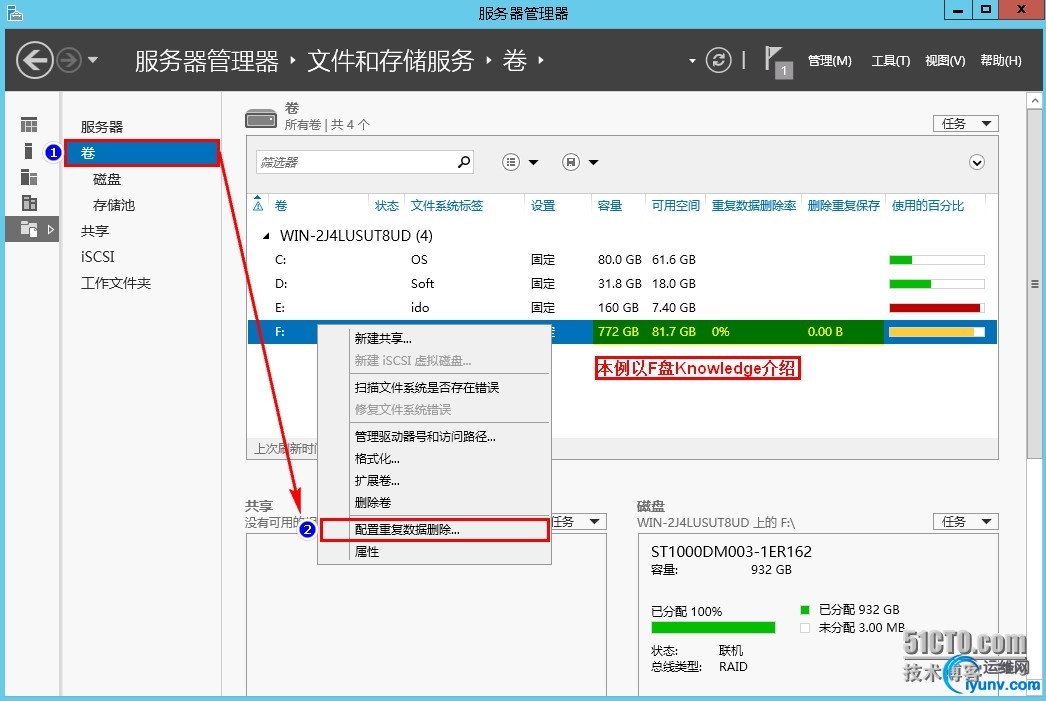Click the refresh icon in header

click(x=718, y=61)
